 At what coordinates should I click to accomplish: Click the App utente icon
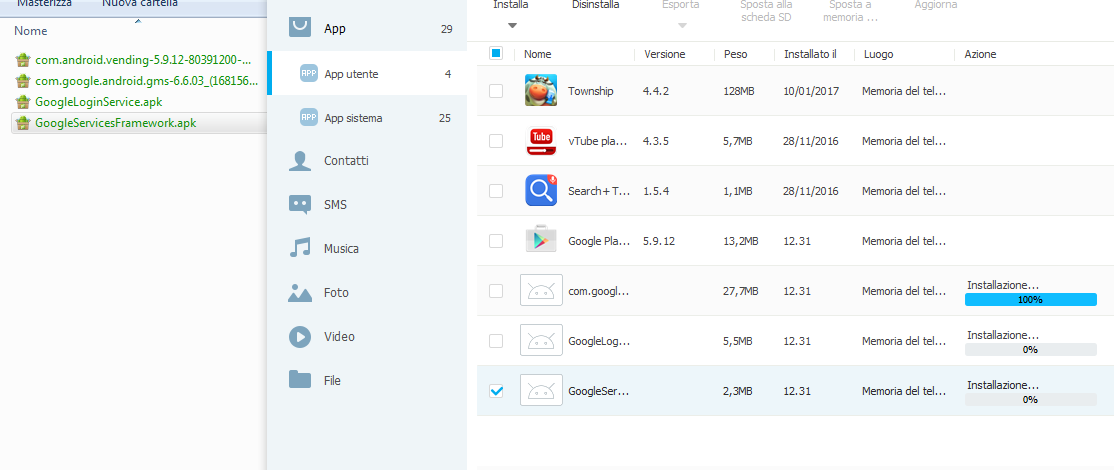308,74
